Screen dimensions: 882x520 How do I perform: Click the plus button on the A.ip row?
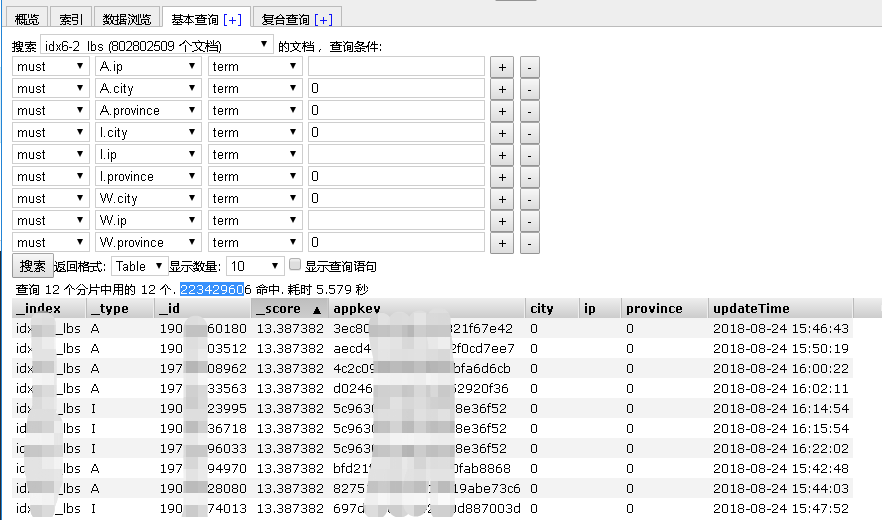[502, 67]
